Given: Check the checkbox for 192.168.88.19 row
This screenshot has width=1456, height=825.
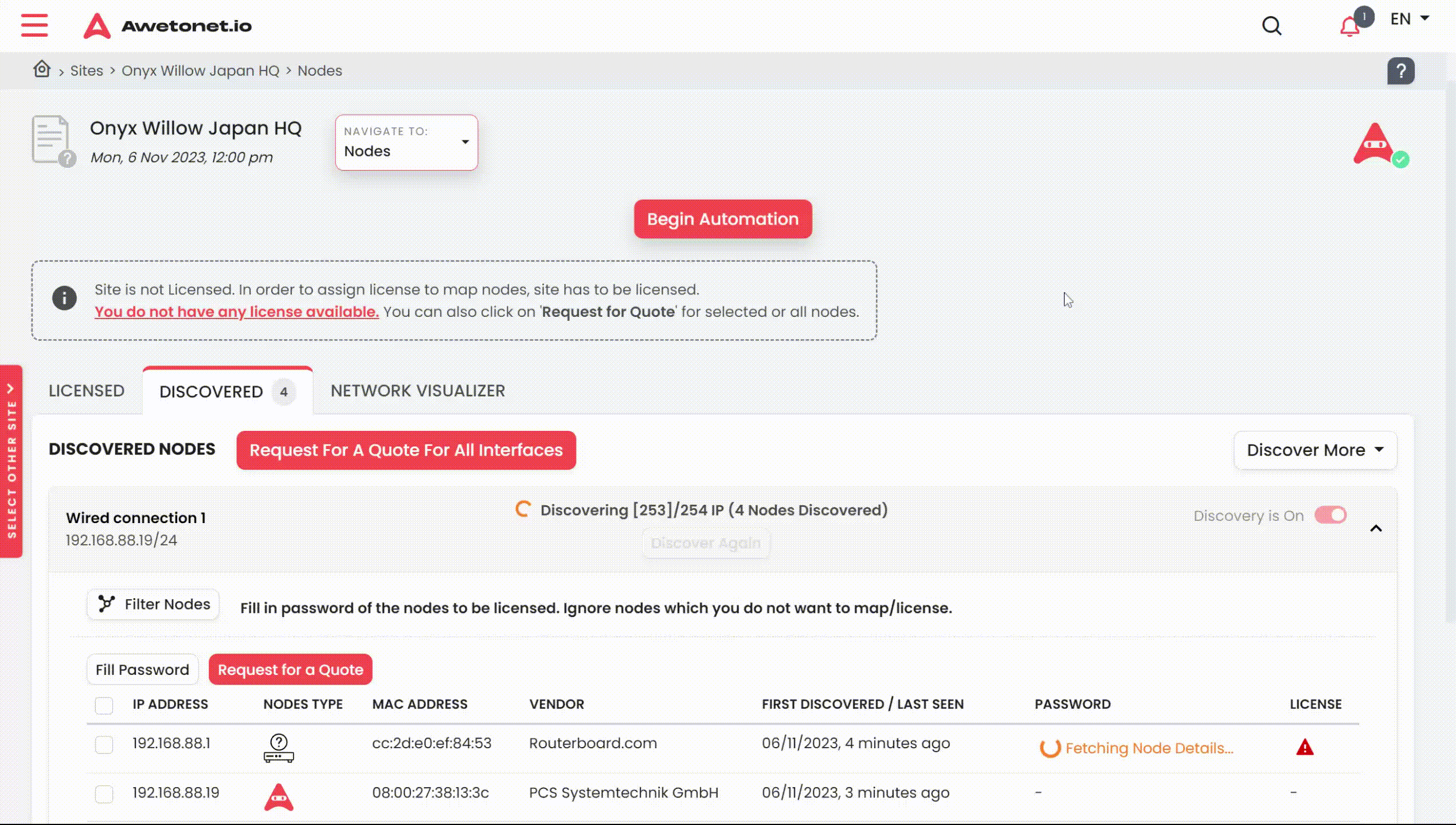Looking at the screenshot, I should pyautogui.click(x=104, y=793).
